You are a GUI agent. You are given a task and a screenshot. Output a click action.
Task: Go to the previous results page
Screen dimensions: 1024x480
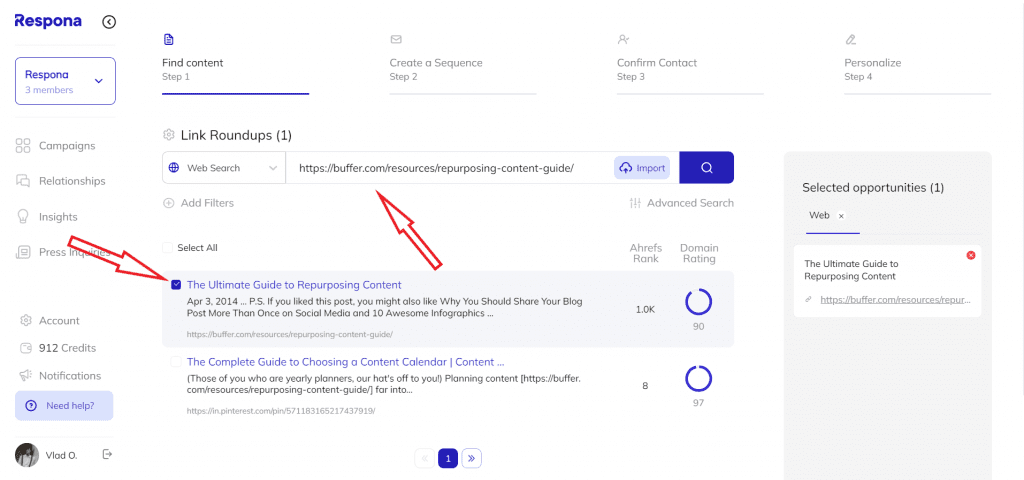click(424, 458)
